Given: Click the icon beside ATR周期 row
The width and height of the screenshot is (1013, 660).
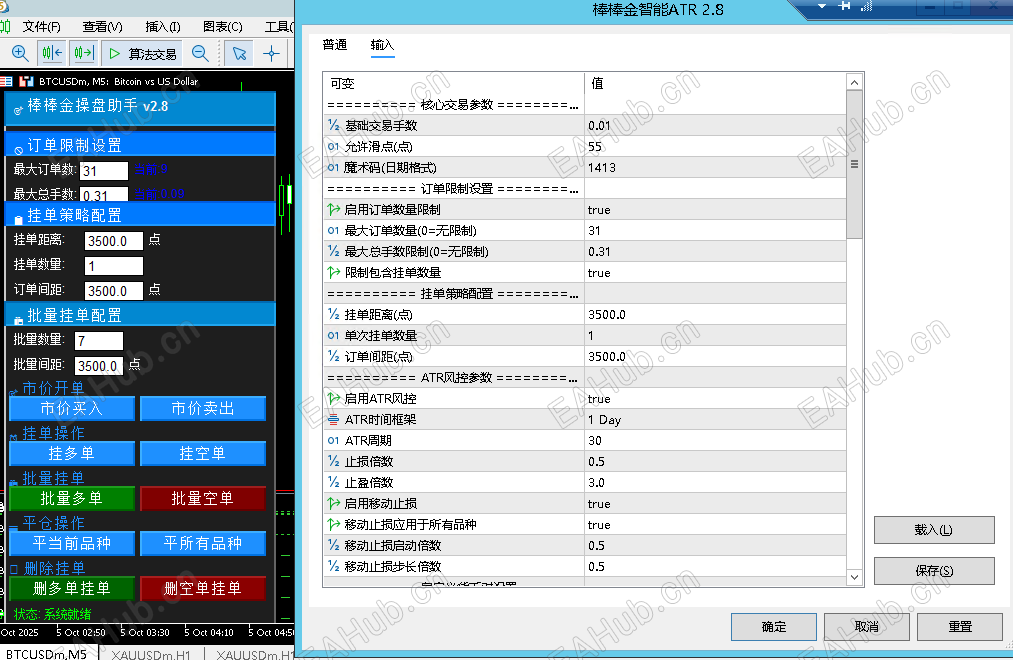Looking at the screenshot, I should point(333,440).
